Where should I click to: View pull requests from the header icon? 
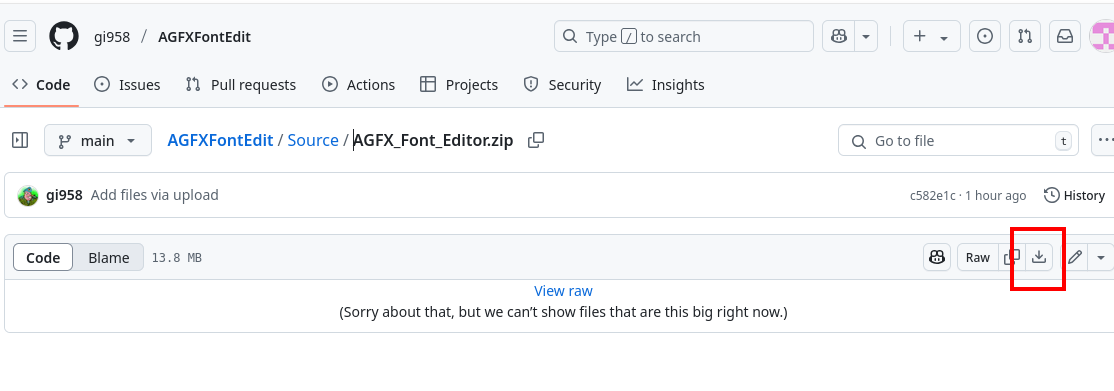[1024, 36]
